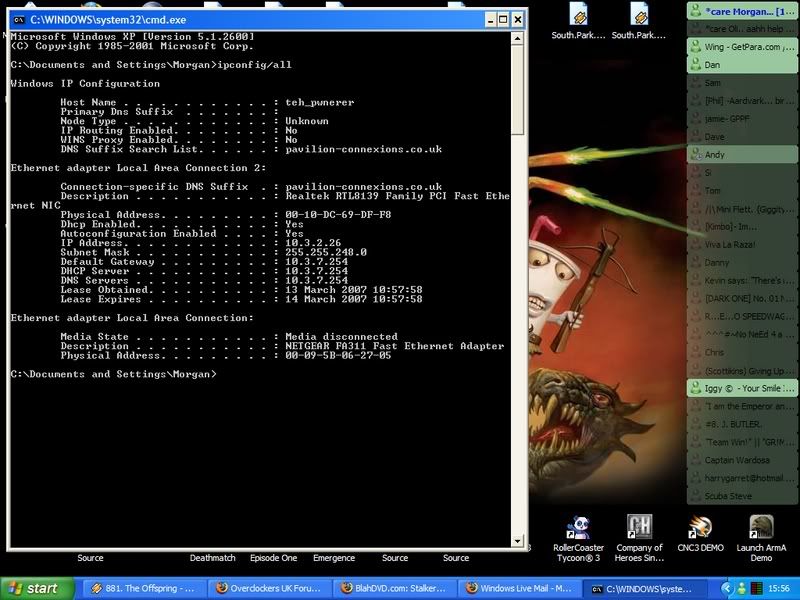800x600 pixels.
Task: Select contact 'jamie- GPPF'
Action: click(742, 118)
